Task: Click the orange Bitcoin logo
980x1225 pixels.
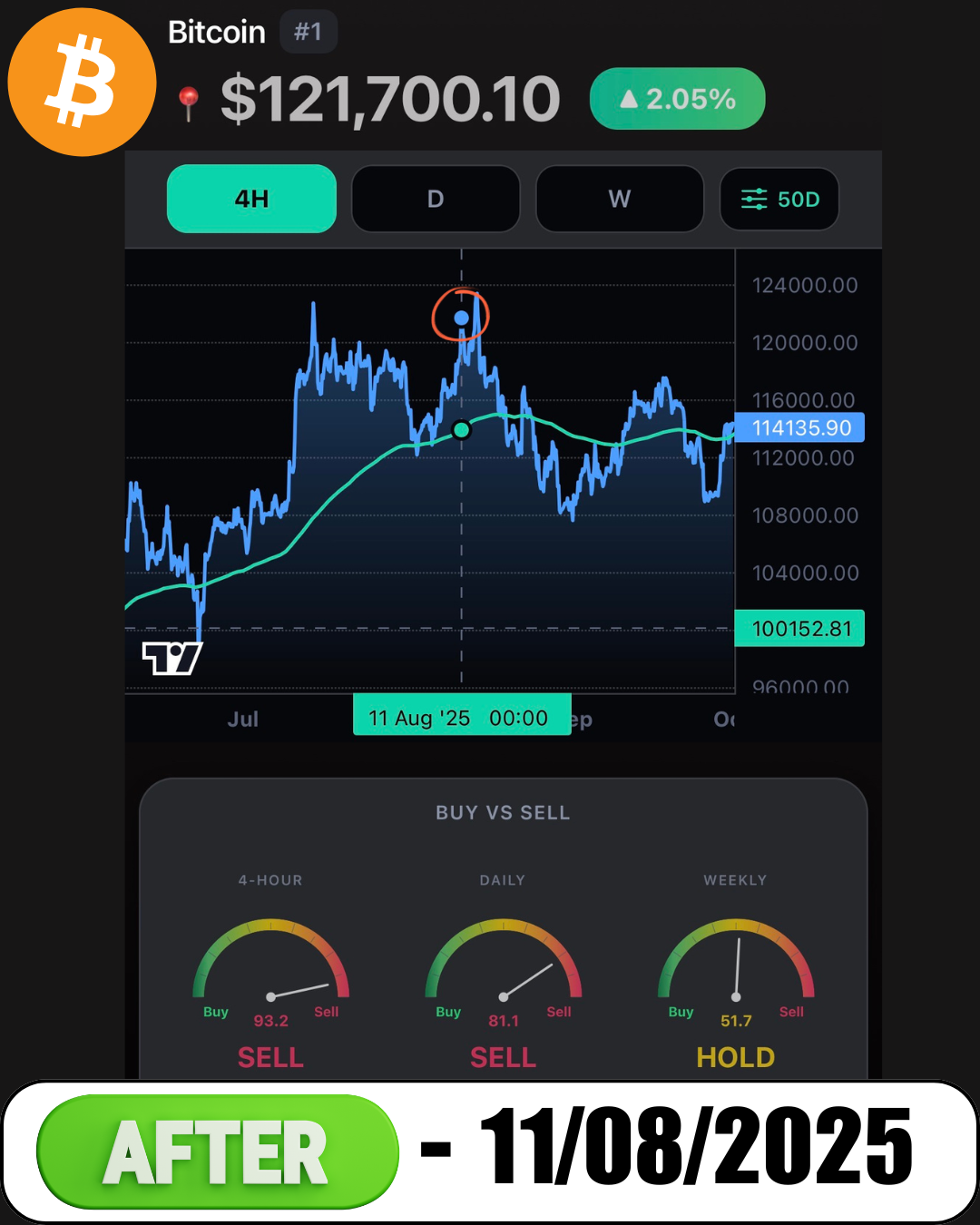Action: click(82, 82)
